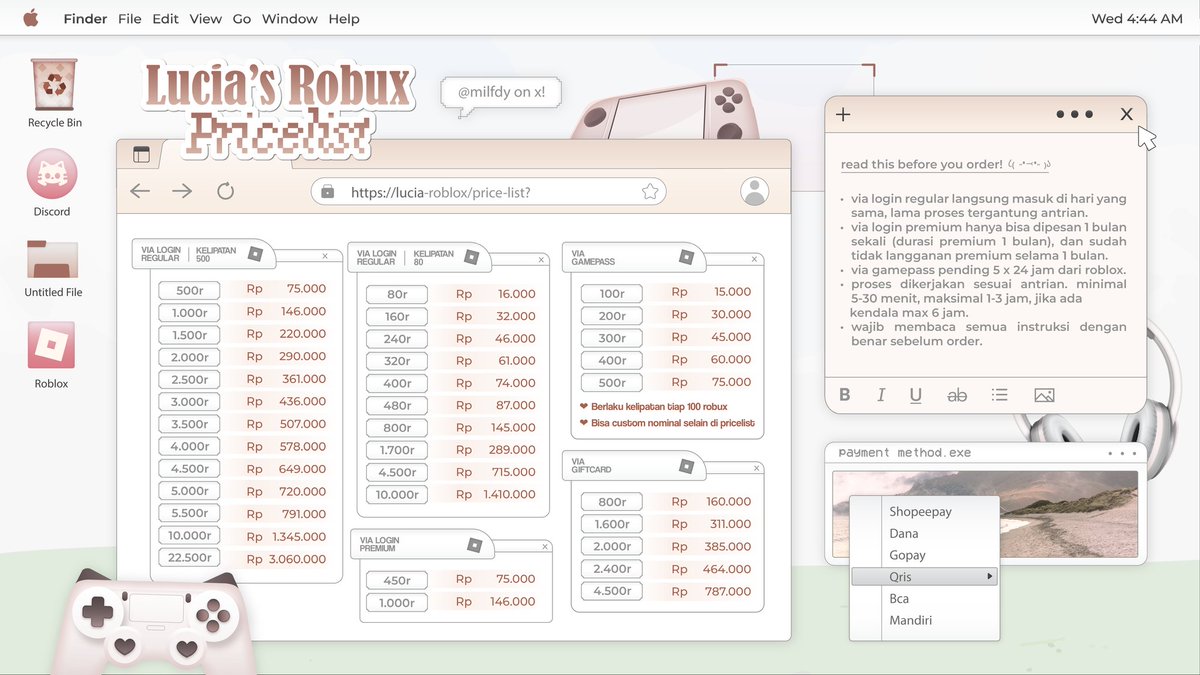Click the 1.600r giftcard amount button
The height and width of the screenshot is (675, 1200).
(612, 524)
